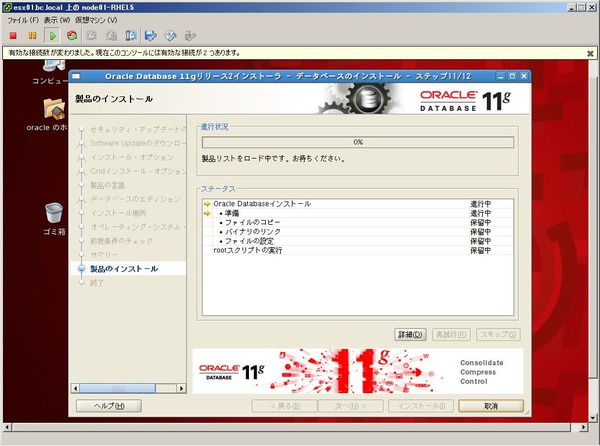600x446 pixels.
Task: Click sidebar horizontal scrollbar right arrow
Action: click(x=181, y=388)
